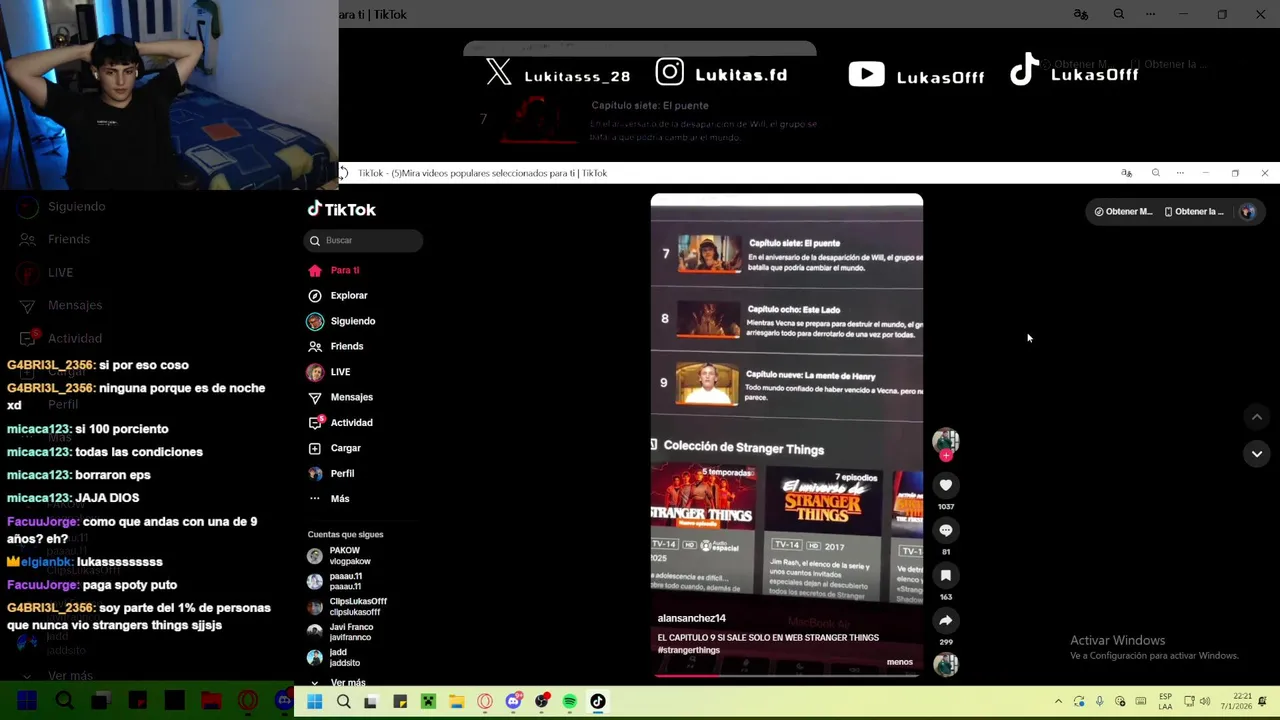1280x720 pixels.
Task: Open the creator avatar beside video
Action: [x=946, y=440]
